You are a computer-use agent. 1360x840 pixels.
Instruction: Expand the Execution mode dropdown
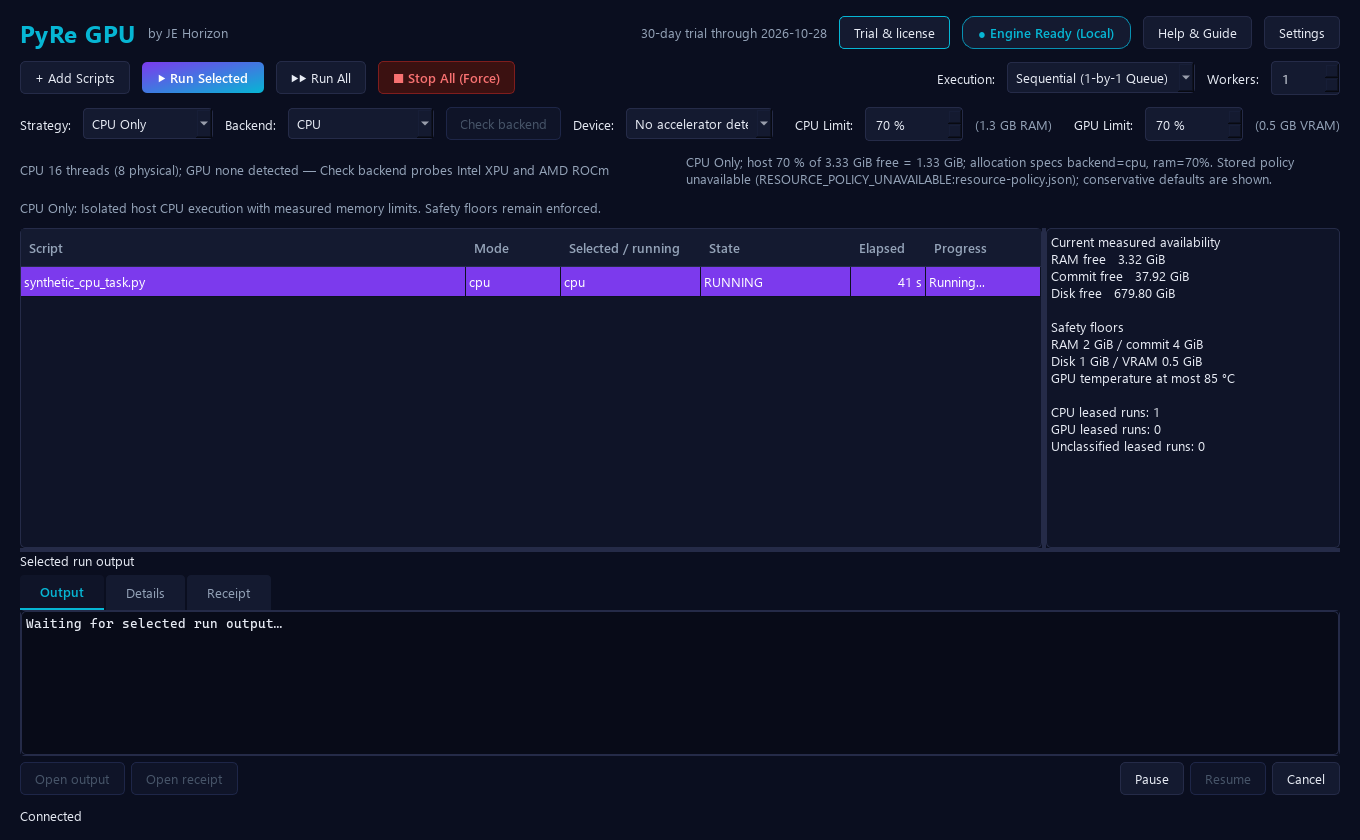point(1100,78)
